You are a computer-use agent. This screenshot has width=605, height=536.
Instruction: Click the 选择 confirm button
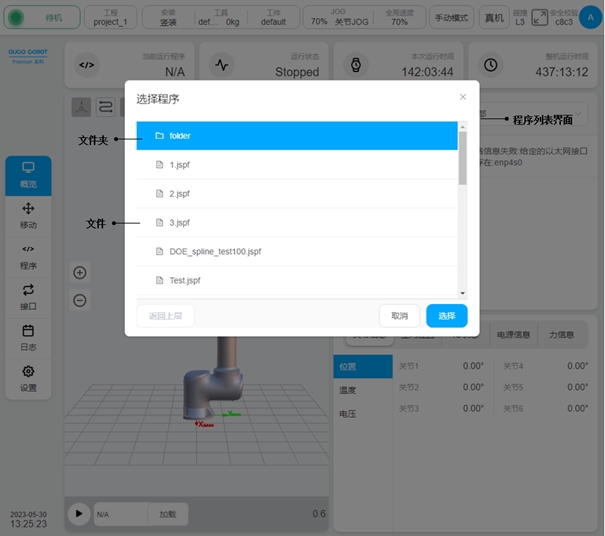446,316
